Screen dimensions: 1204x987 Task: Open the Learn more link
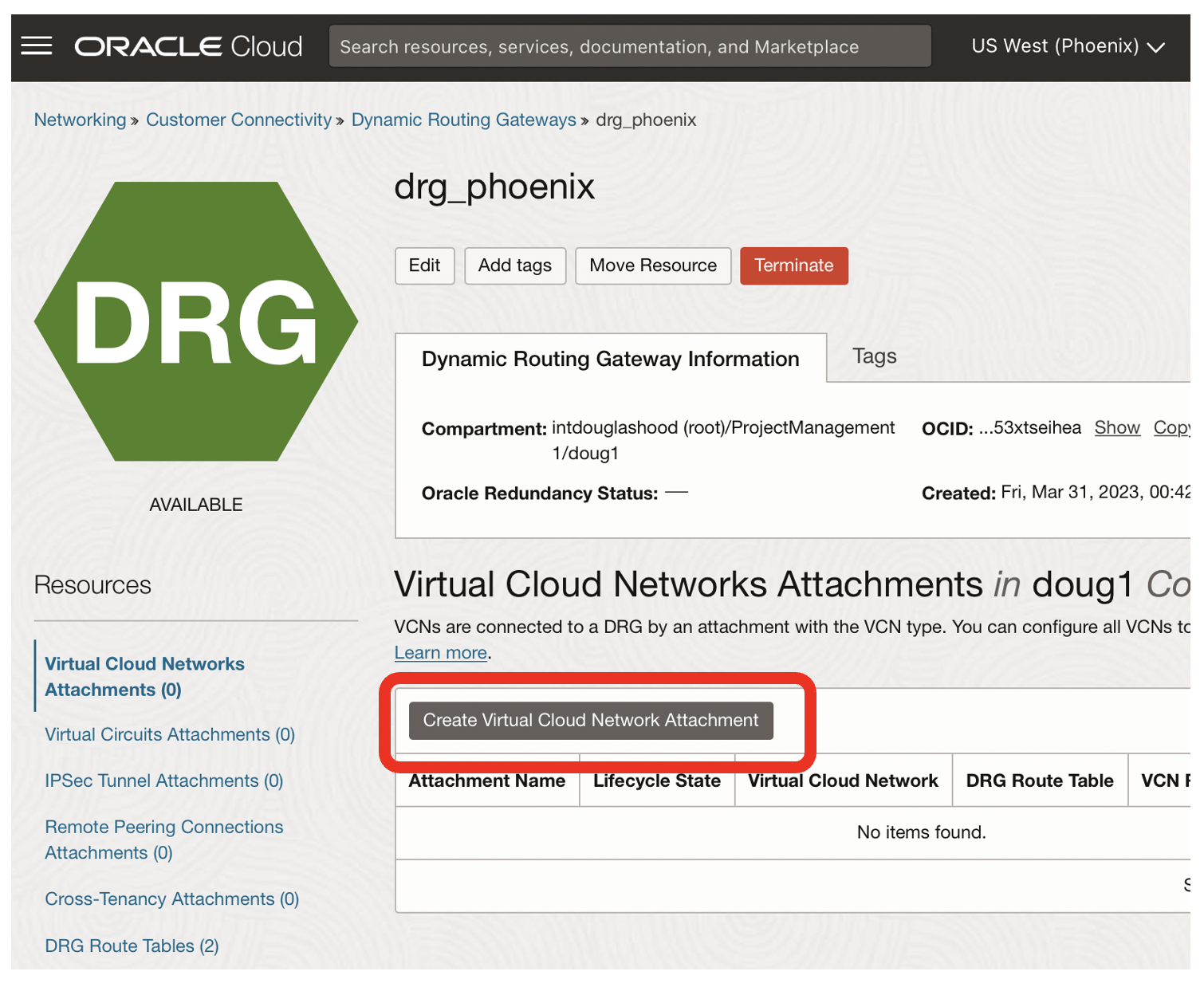click(x=441, y=653)
